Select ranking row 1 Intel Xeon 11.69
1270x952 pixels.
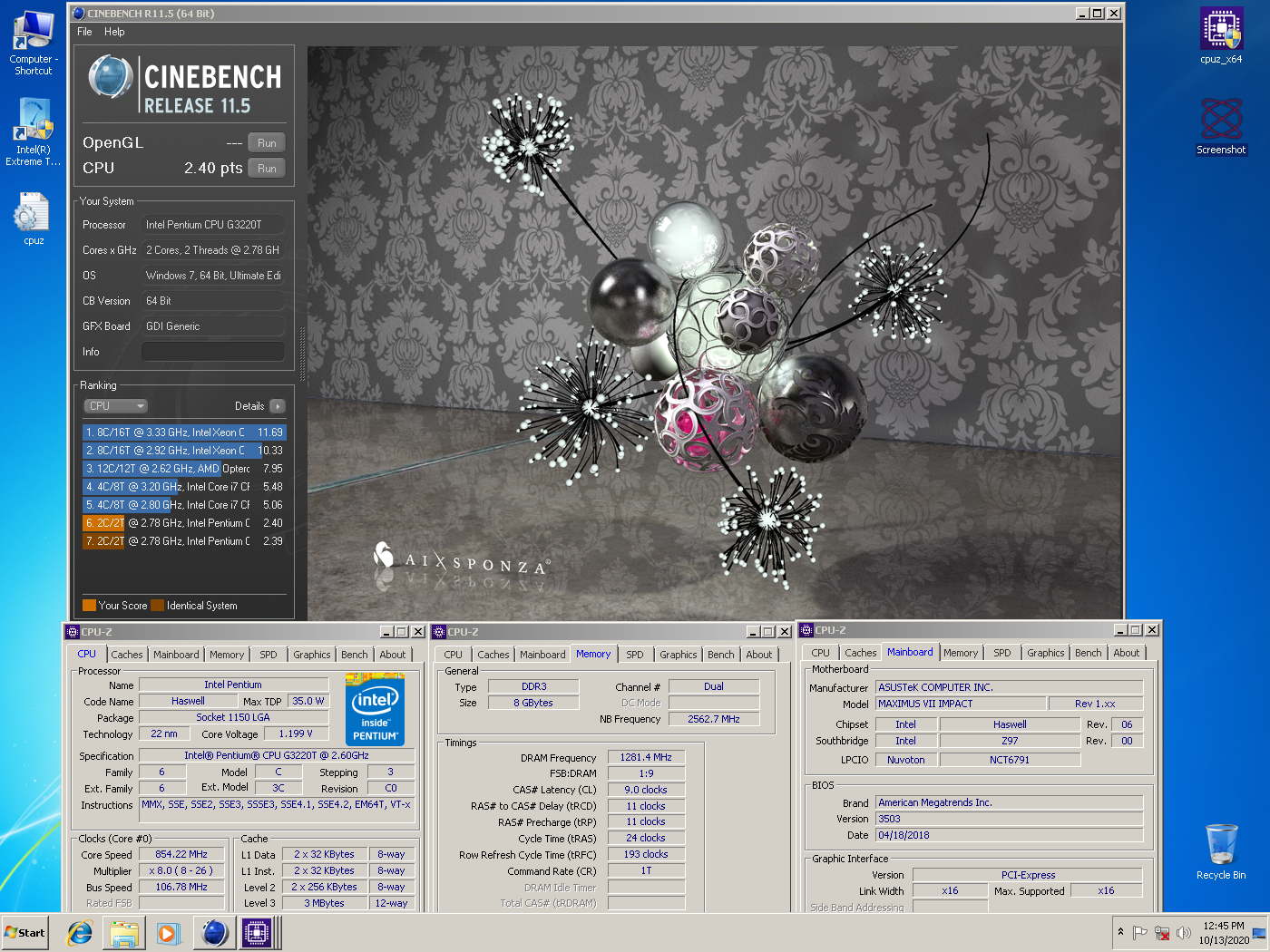pyautogui.click(x=184, y=432)
